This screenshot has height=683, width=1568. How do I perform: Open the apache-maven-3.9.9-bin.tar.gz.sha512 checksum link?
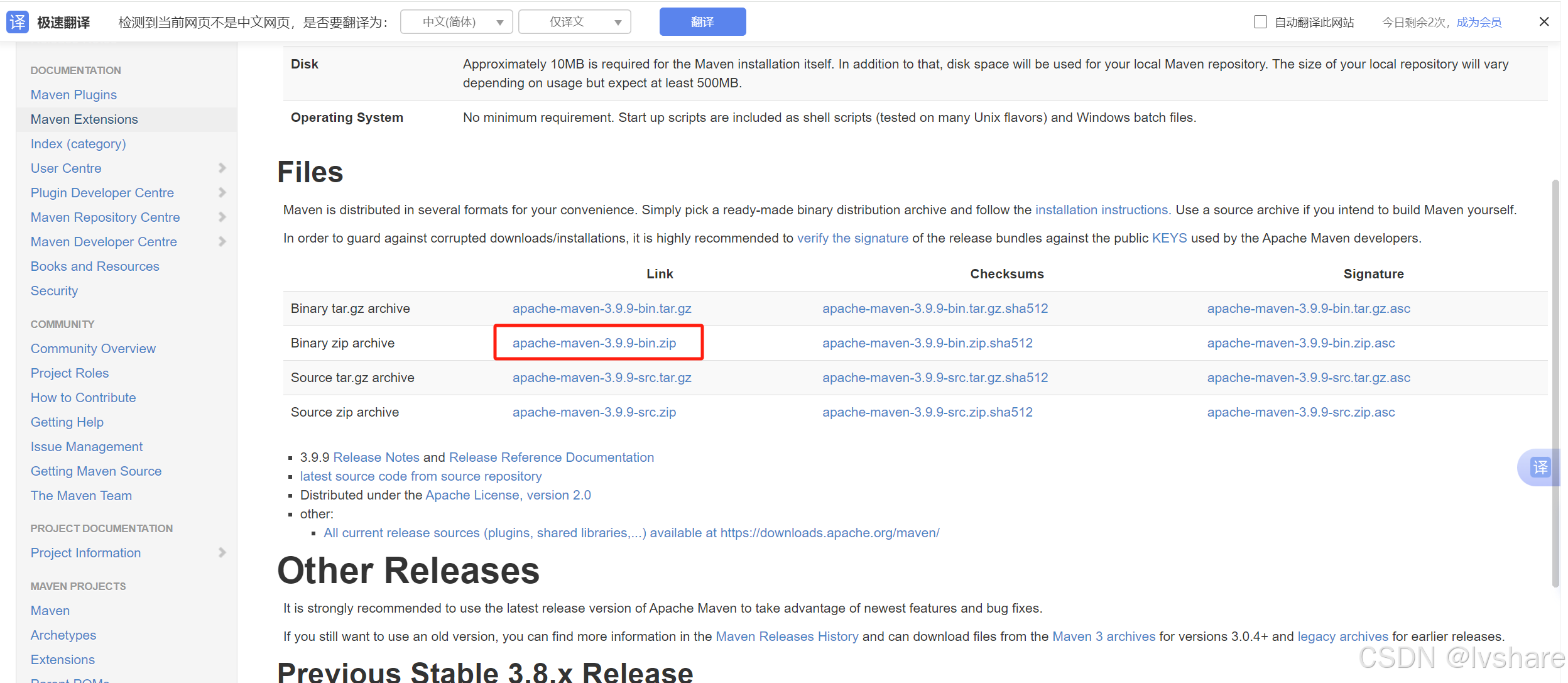[935, 309]
